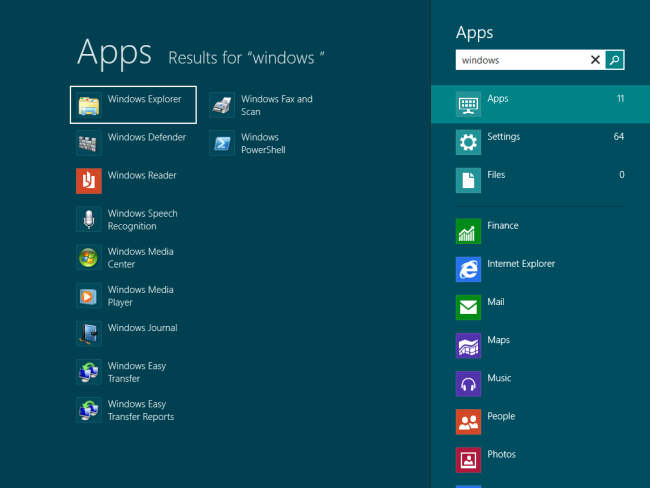This screenshot has height=488, width=650.
Task: Click the Maps label
Action: click(x=499, y=340)
